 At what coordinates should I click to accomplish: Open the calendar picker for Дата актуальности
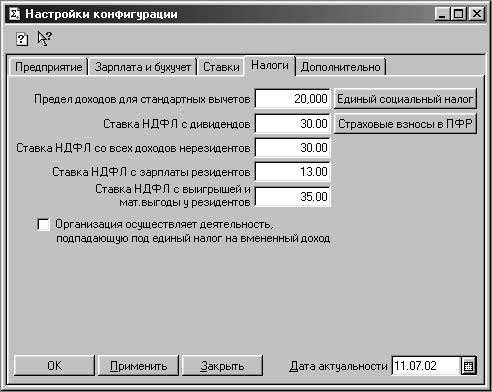[468, 366]
